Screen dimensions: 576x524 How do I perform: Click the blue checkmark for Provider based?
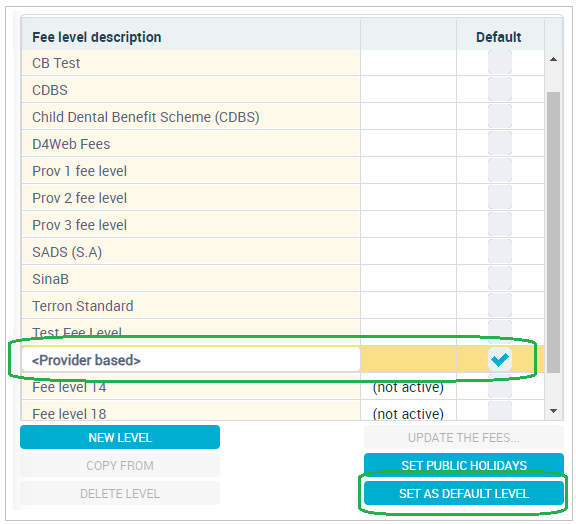point(500,359)
